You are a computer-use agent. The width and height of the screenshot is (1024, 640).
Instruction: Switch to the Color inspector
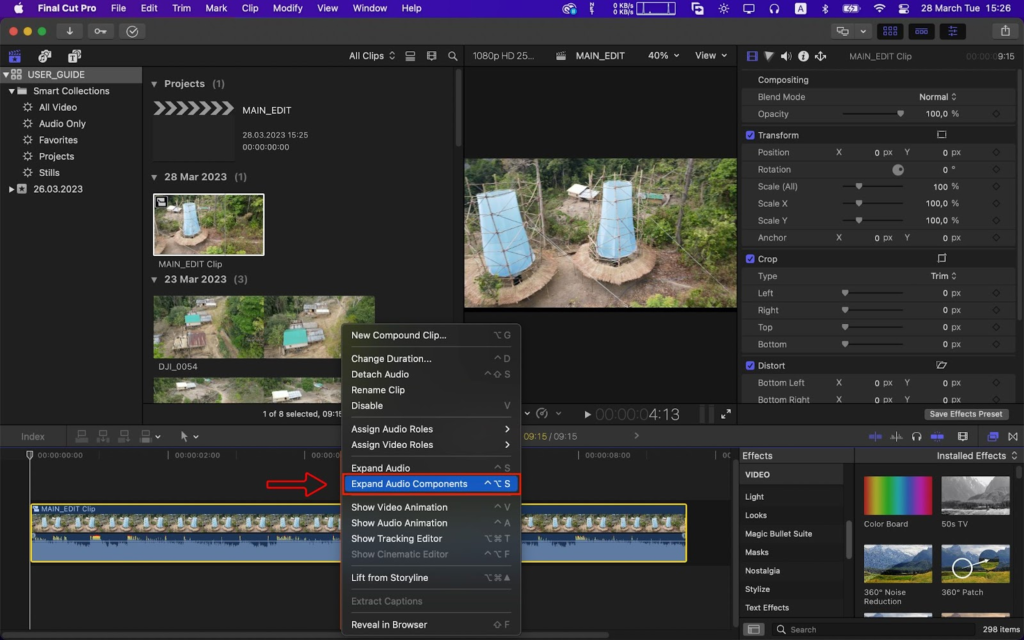click(769, 56)
